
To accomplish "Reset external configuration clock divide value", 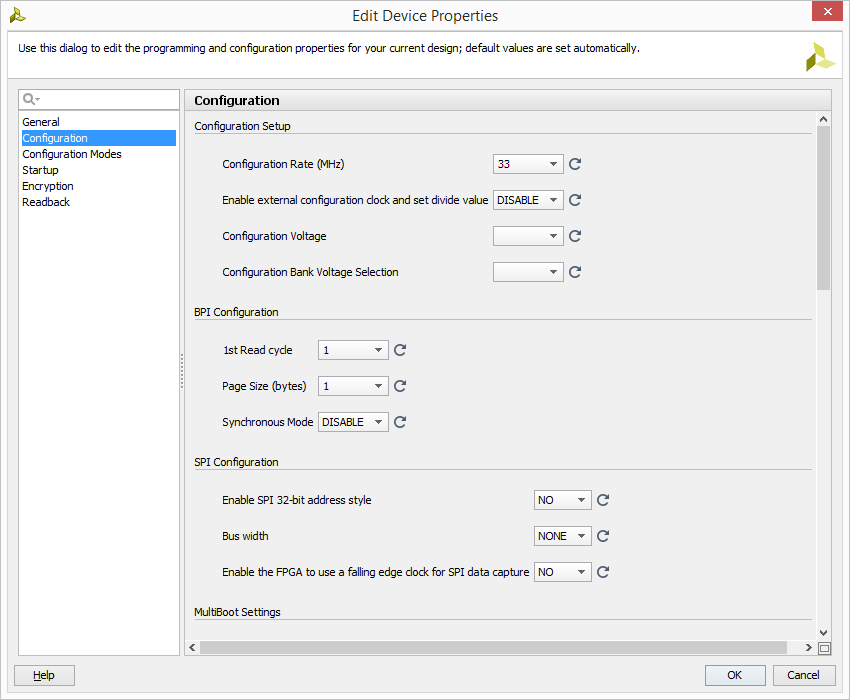I will click(575, 200).
